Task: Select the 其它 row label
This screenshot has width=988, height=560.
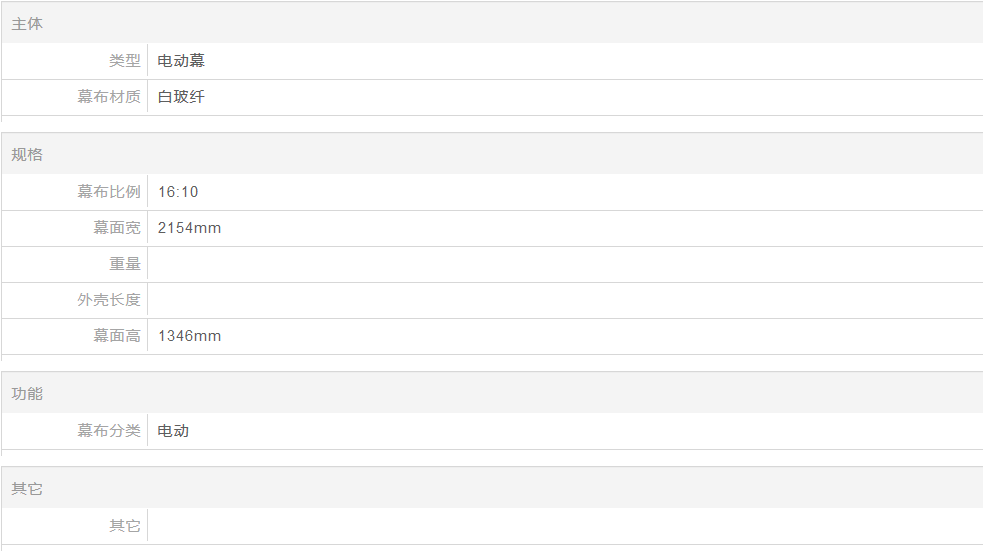Action: tap(125, 525)
